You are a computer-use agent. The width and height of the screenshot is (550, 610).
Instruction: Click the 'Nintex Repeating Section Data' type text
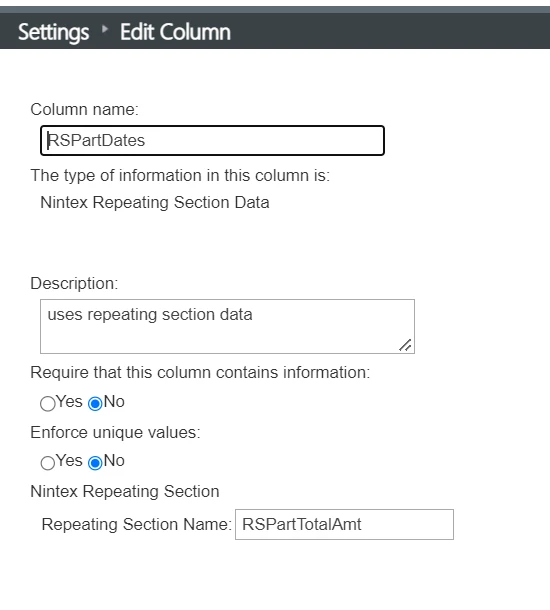155,203
